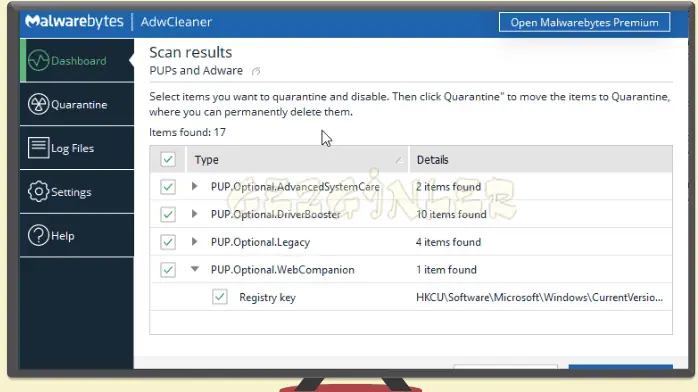The width and height of the screenshot is (698, 392).
Task: Uncheck the PUP.Optional.AdvancedSystemCare checkbox
Action: 168,187
